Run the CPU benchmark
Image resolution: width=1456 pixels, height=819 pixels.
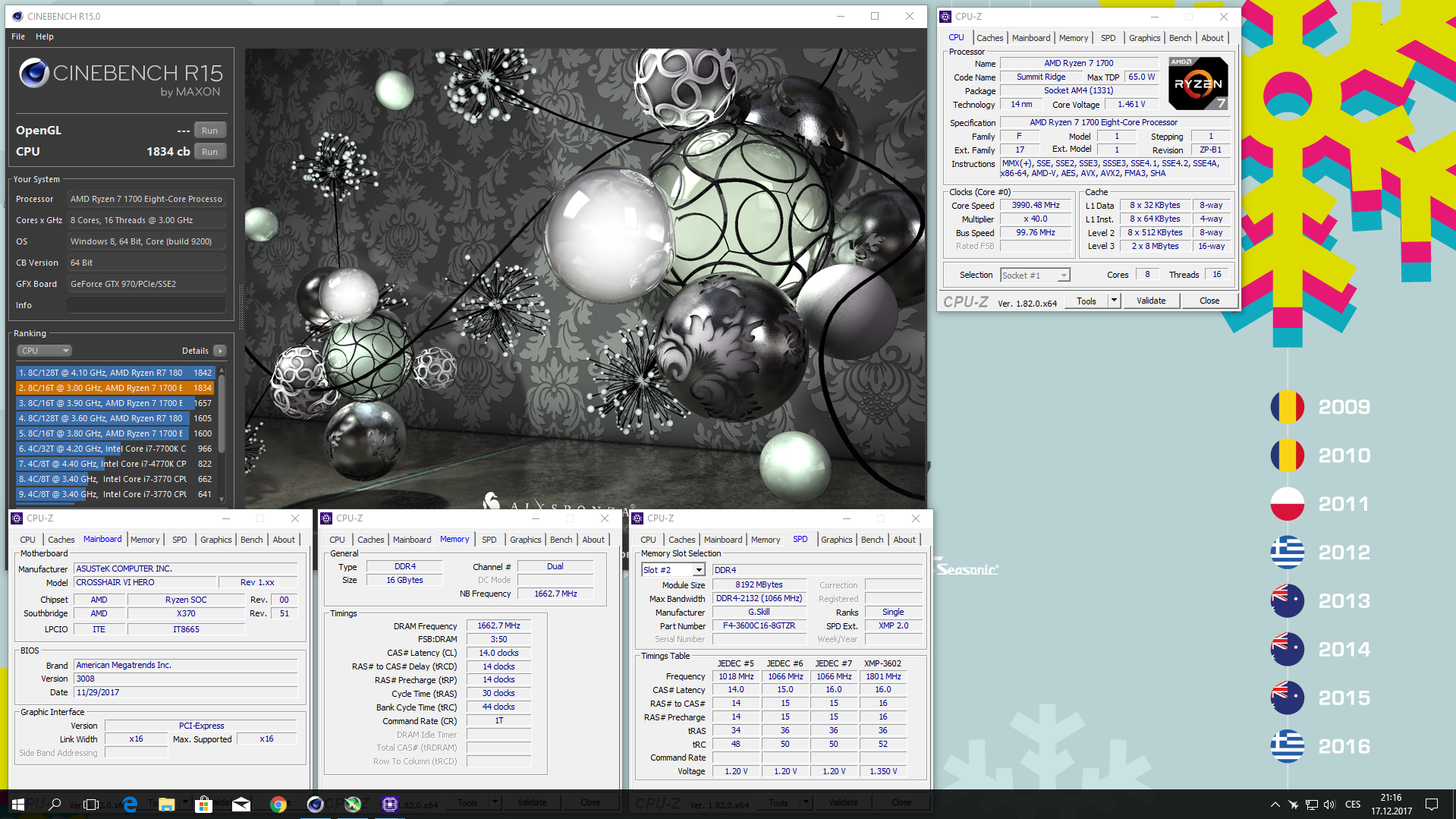tap(210, 152)
